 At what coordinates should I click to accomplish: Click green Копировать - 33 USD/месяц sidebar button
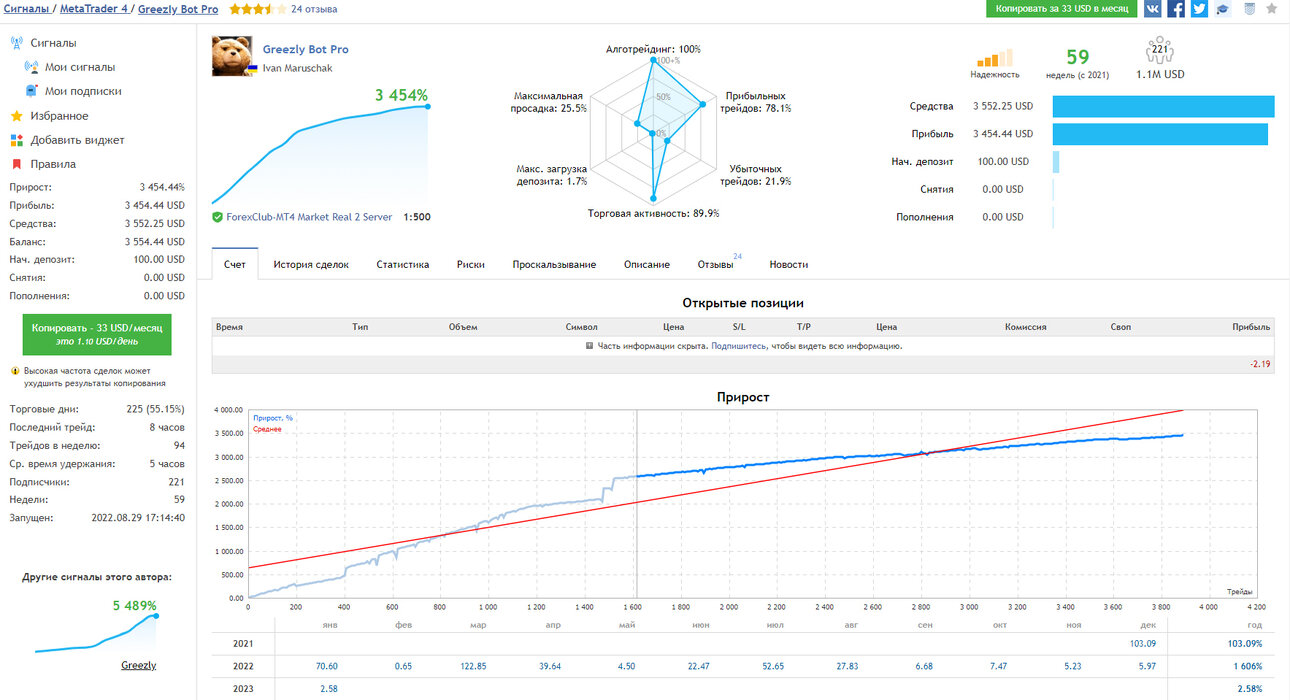(x=97, y=334)
